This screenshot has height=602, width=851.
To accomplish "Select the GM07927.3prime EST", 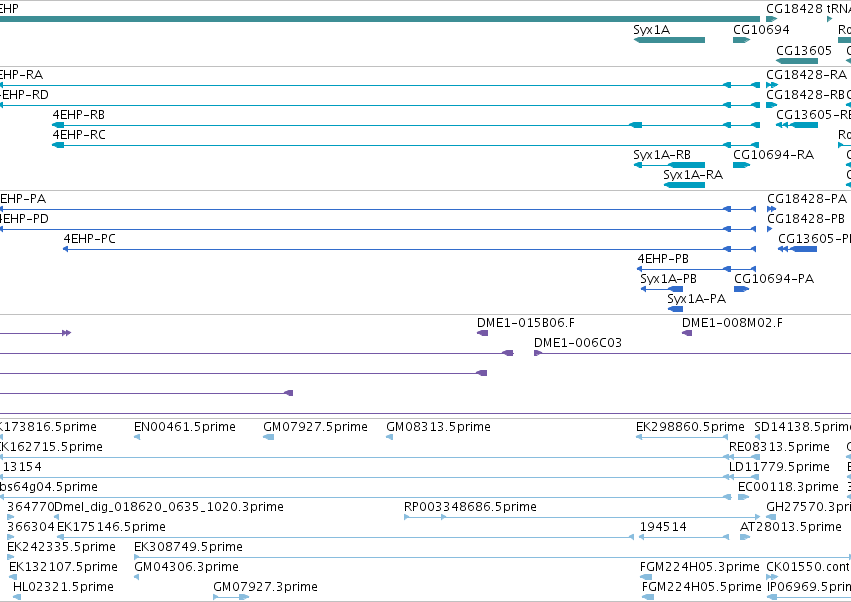I will [x=231, y=598].
